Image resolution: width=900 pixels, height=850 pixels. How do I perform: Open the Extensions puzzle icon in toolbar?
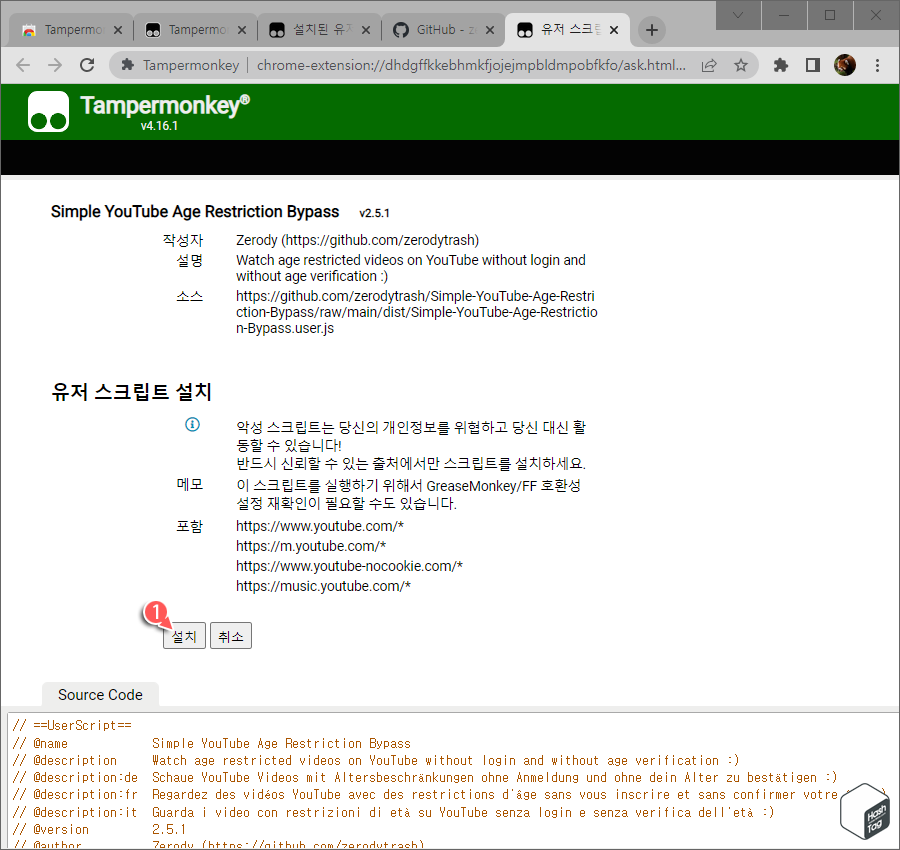[781, 65]
